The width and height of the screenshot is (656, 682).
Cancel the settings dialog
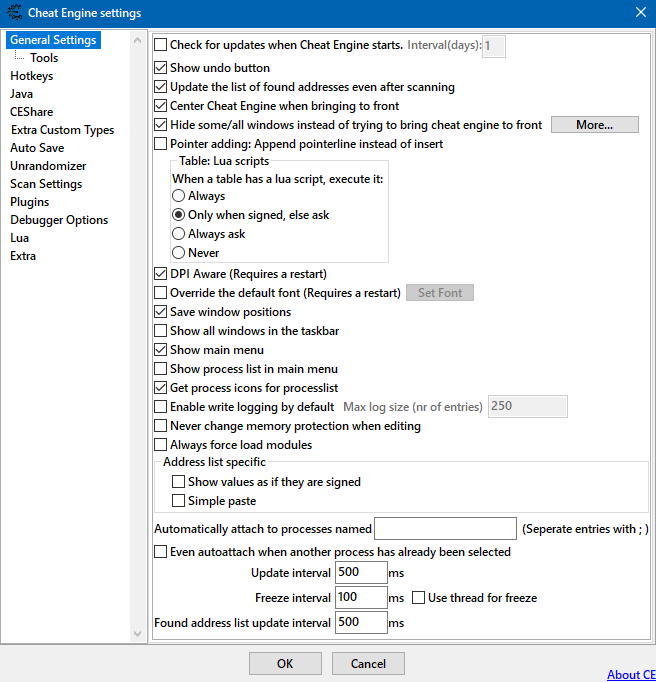pyautogui.click(x=367, y=663)
